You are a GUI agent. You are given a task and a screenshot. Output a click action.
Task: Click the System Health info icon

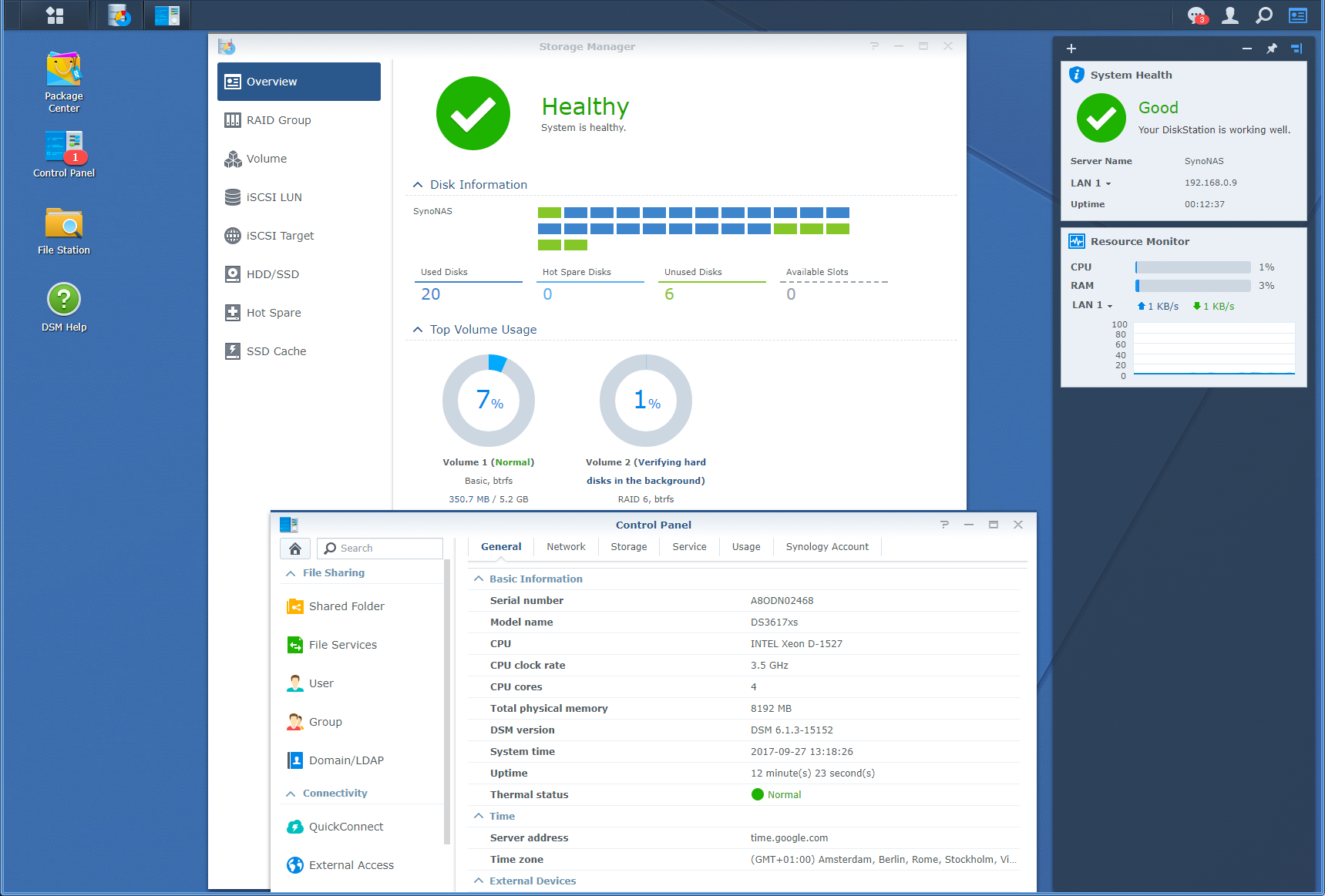tap(1077, 75)
